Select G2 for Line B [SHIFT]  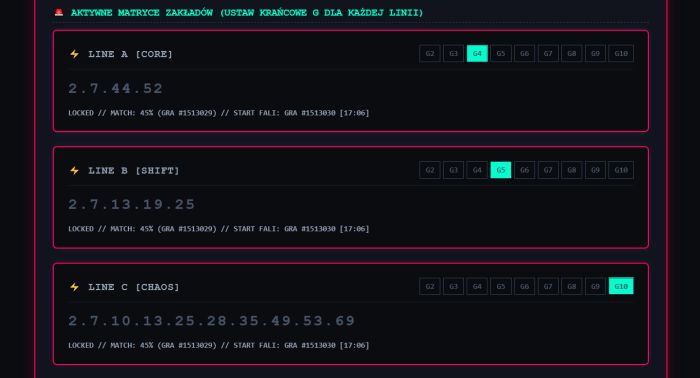[x=430, y=170]
